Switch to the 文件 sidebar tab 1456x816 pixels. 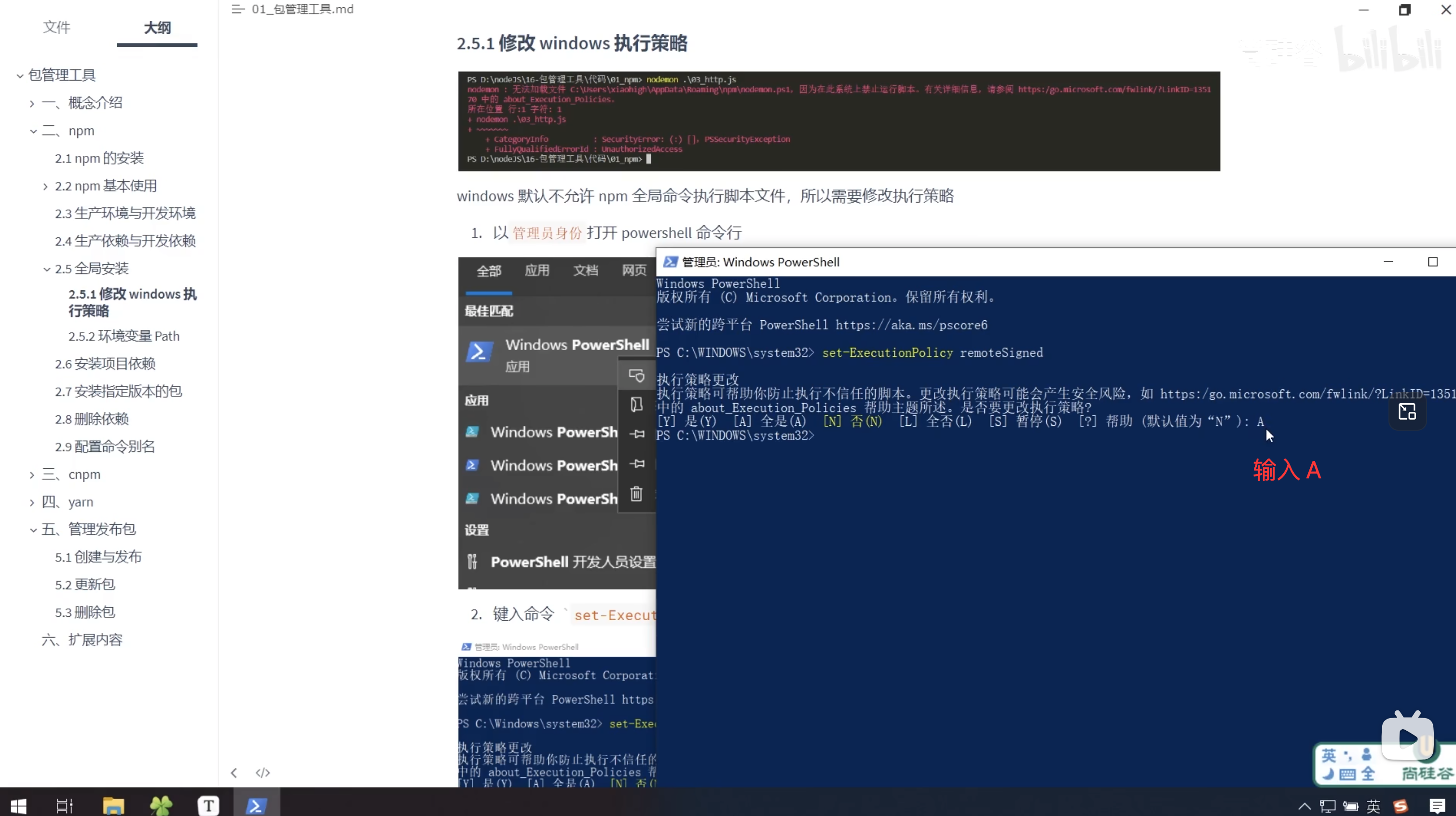coord(56,27)
